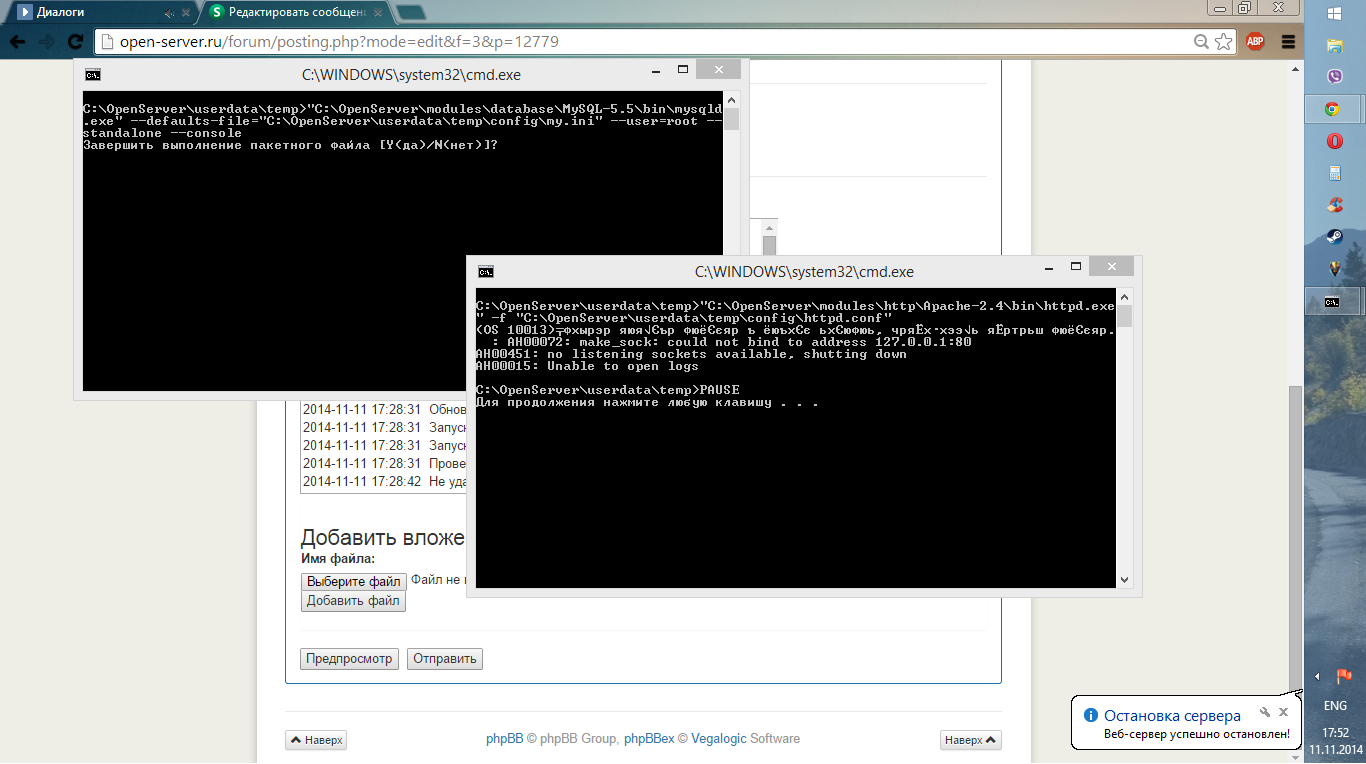Click the browser address bar
This screenshot has height=764, width=1366.
[650, 42]
